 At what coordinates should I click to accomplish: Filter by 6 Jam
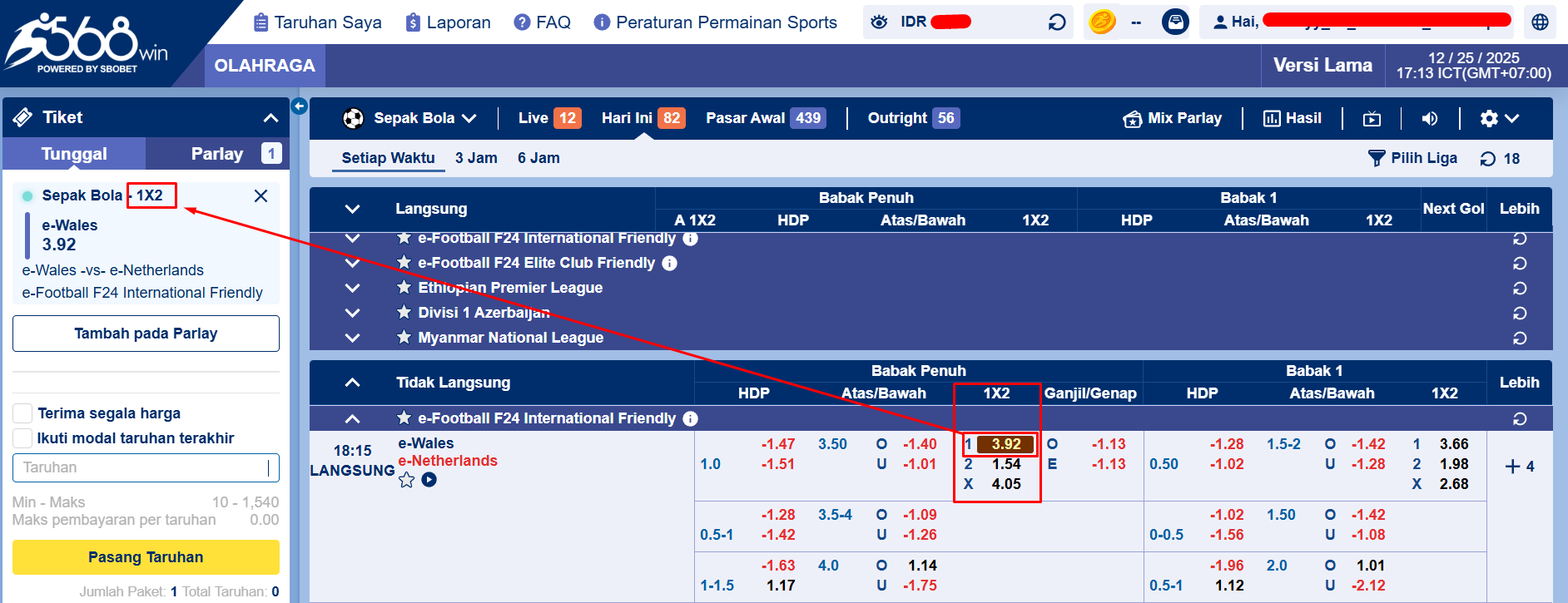[538, 158]
